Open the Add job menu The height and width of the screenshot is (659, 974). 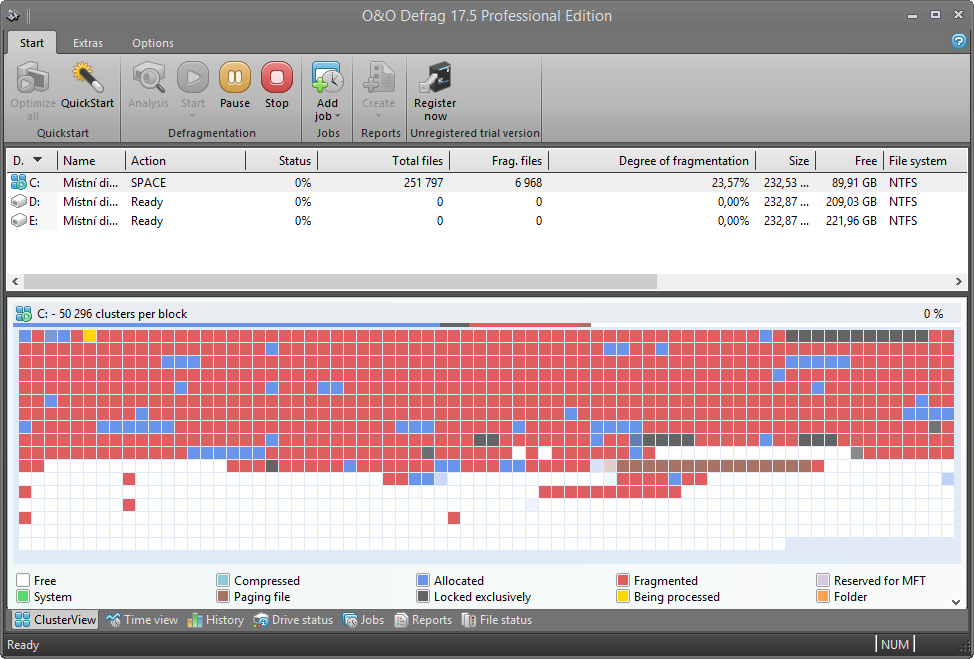(327, 91)
